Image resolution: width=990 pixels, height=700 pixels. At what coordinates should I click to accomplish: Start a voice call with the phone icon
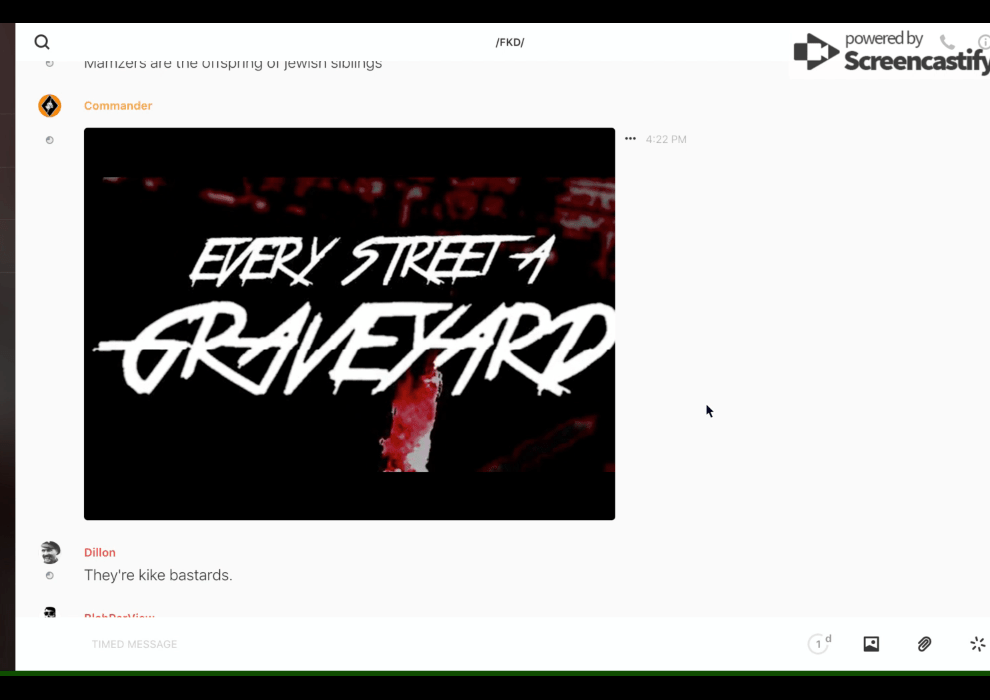pos(947,42)
